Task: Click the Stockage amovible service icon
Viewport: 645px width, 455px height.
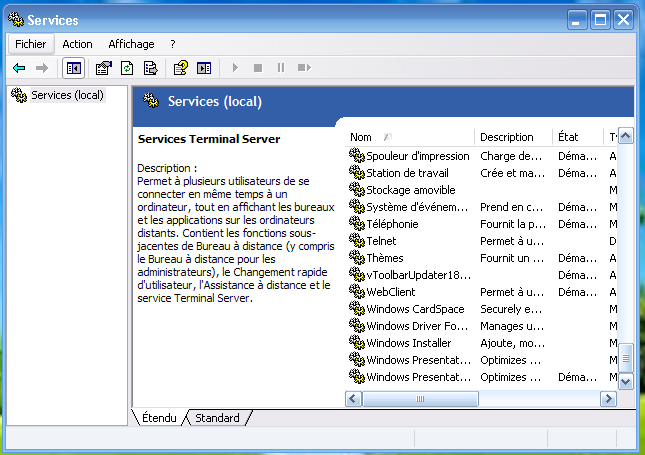Action: [357, 190]
